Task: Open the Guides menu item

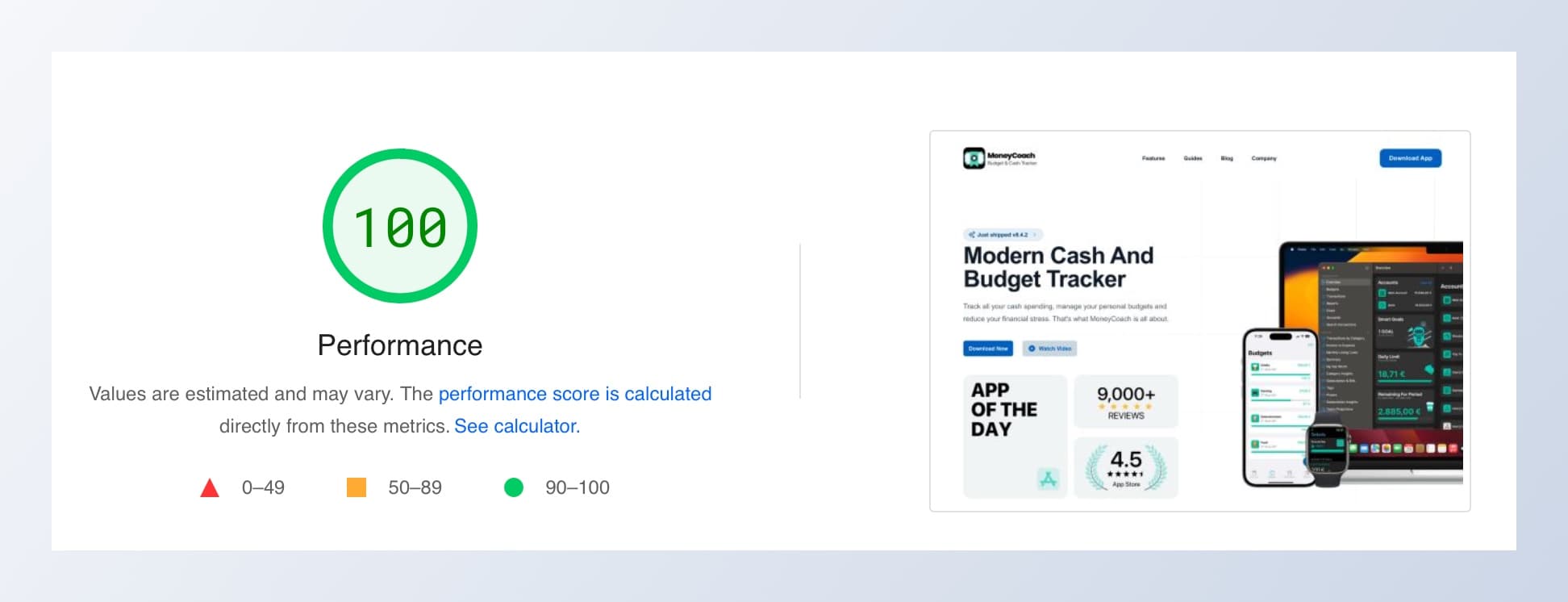Action: (x=1193, y=158)
